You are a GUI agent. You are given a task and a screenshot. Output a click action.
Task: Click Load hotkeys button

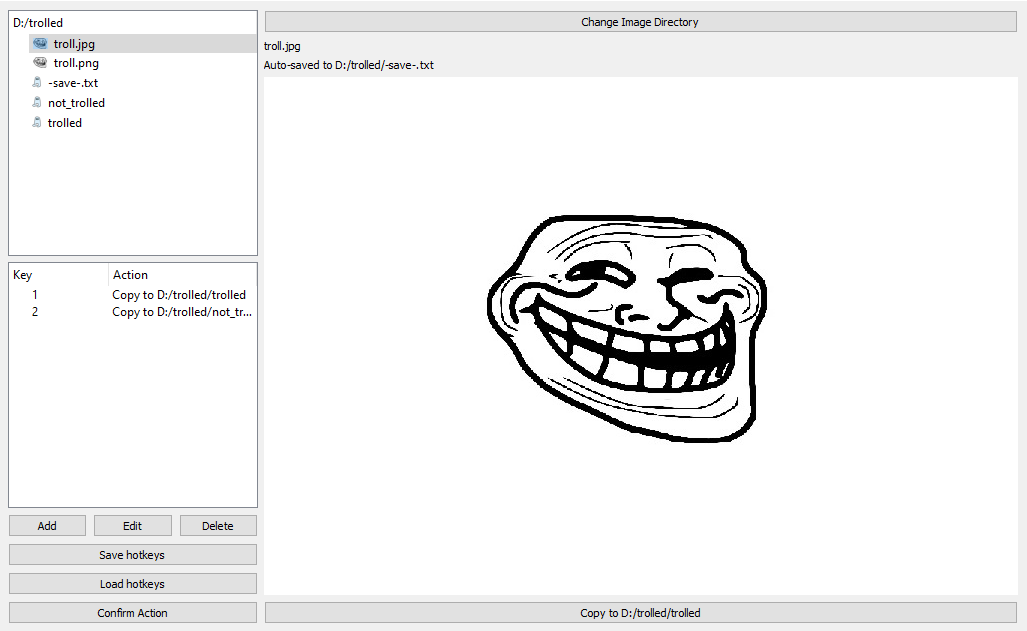point(132,583)
